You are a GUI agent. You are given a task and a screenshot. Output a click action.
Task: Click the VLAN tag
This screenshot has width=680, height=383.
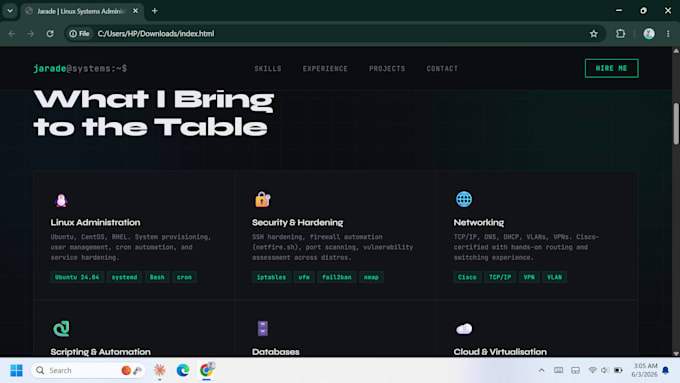click(554, 277)
